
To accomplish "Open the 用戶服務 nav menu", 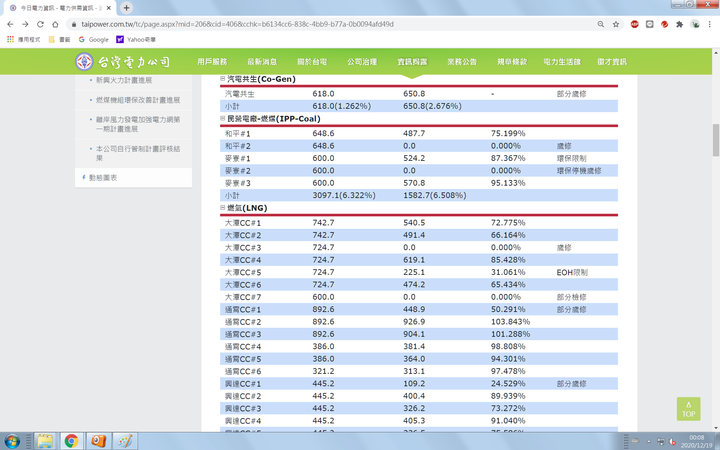I will tap(212, 62).
